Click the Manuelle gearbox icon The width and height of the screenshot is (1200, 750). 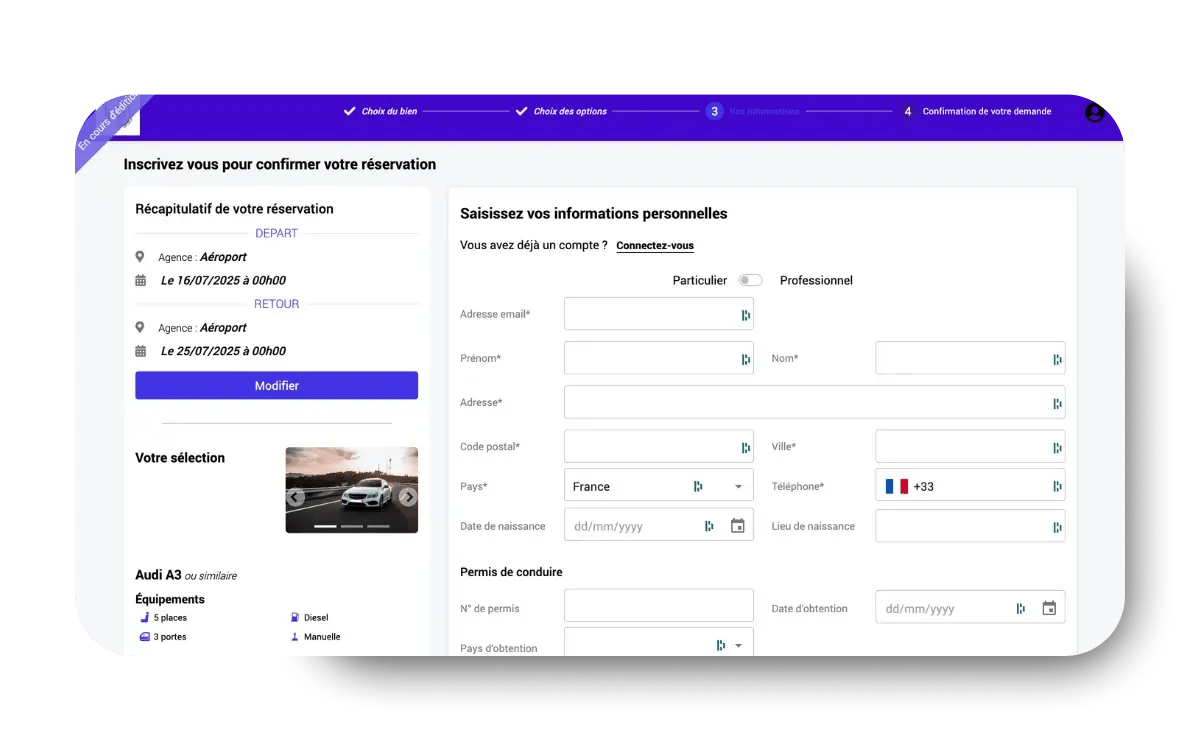(295, 637)
